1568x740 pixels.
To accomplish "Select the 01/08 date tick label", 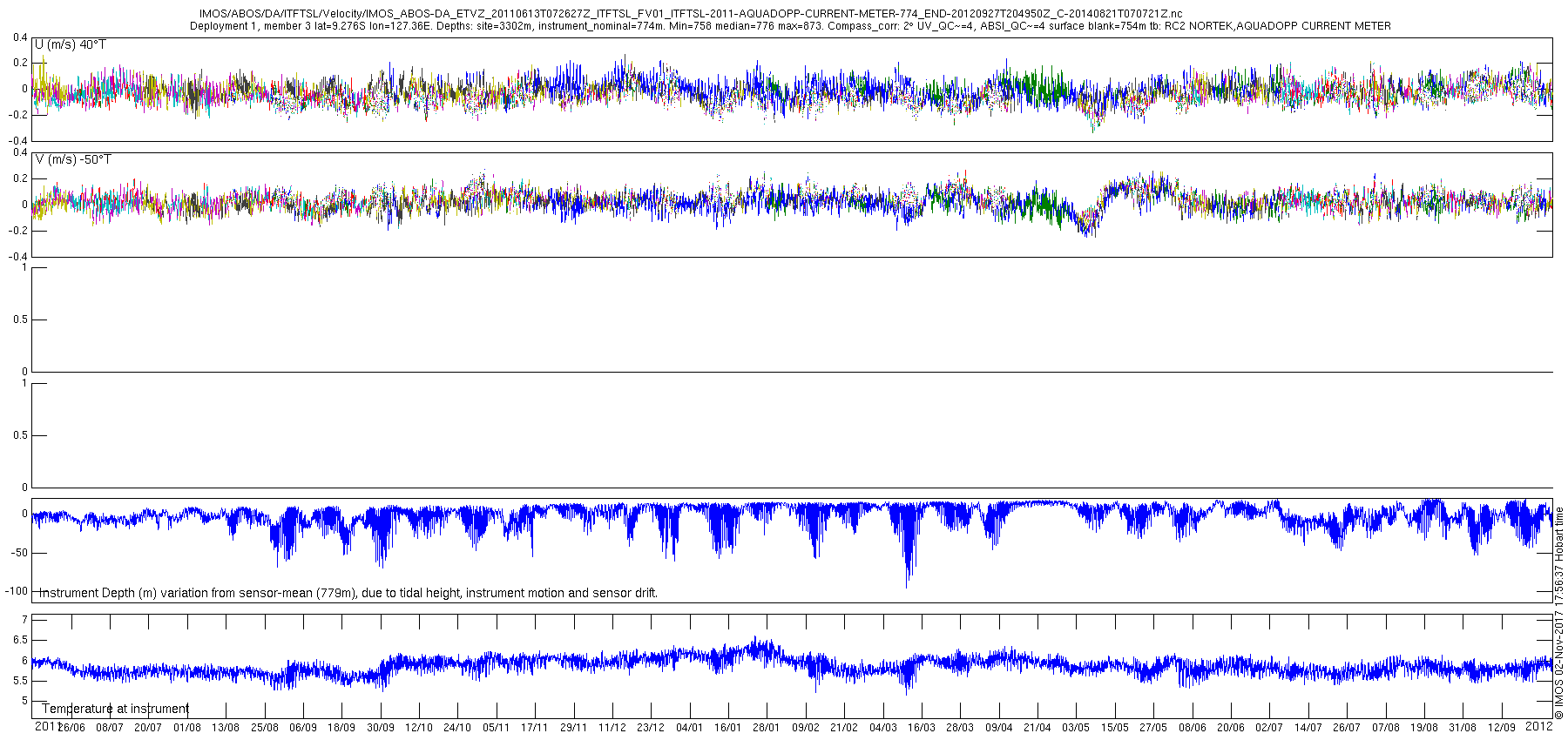I will point(187,728).
